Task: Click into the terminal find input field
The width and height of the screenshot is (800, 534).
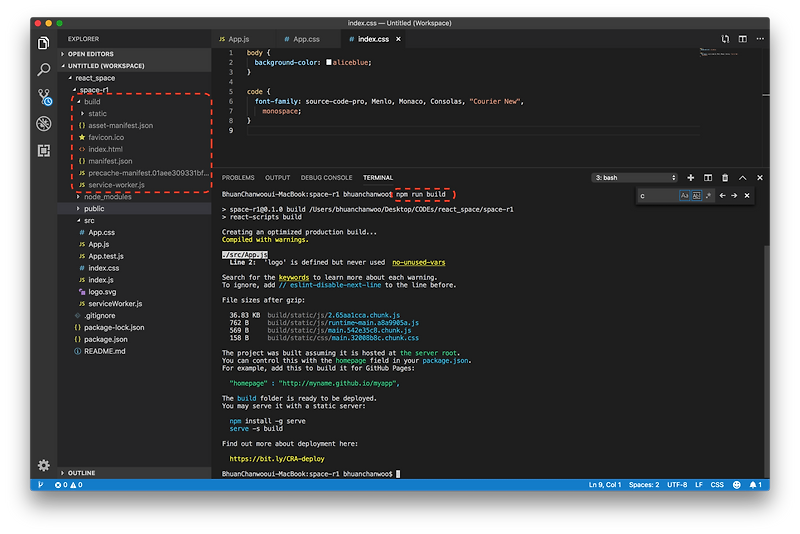Action: click(658, 196)
